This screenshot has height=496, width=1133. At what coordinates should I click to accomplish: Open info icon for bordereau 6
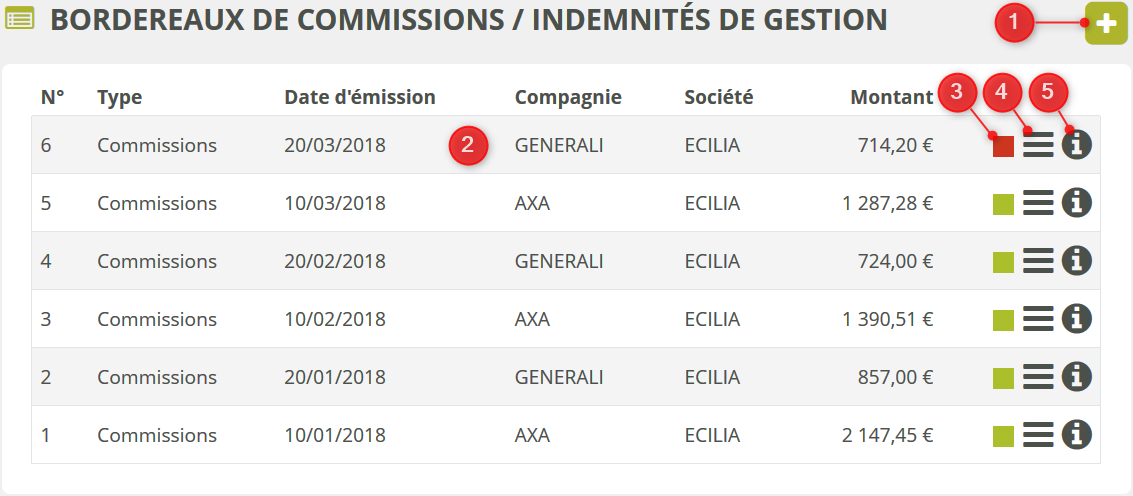(x=1077, y=145)
